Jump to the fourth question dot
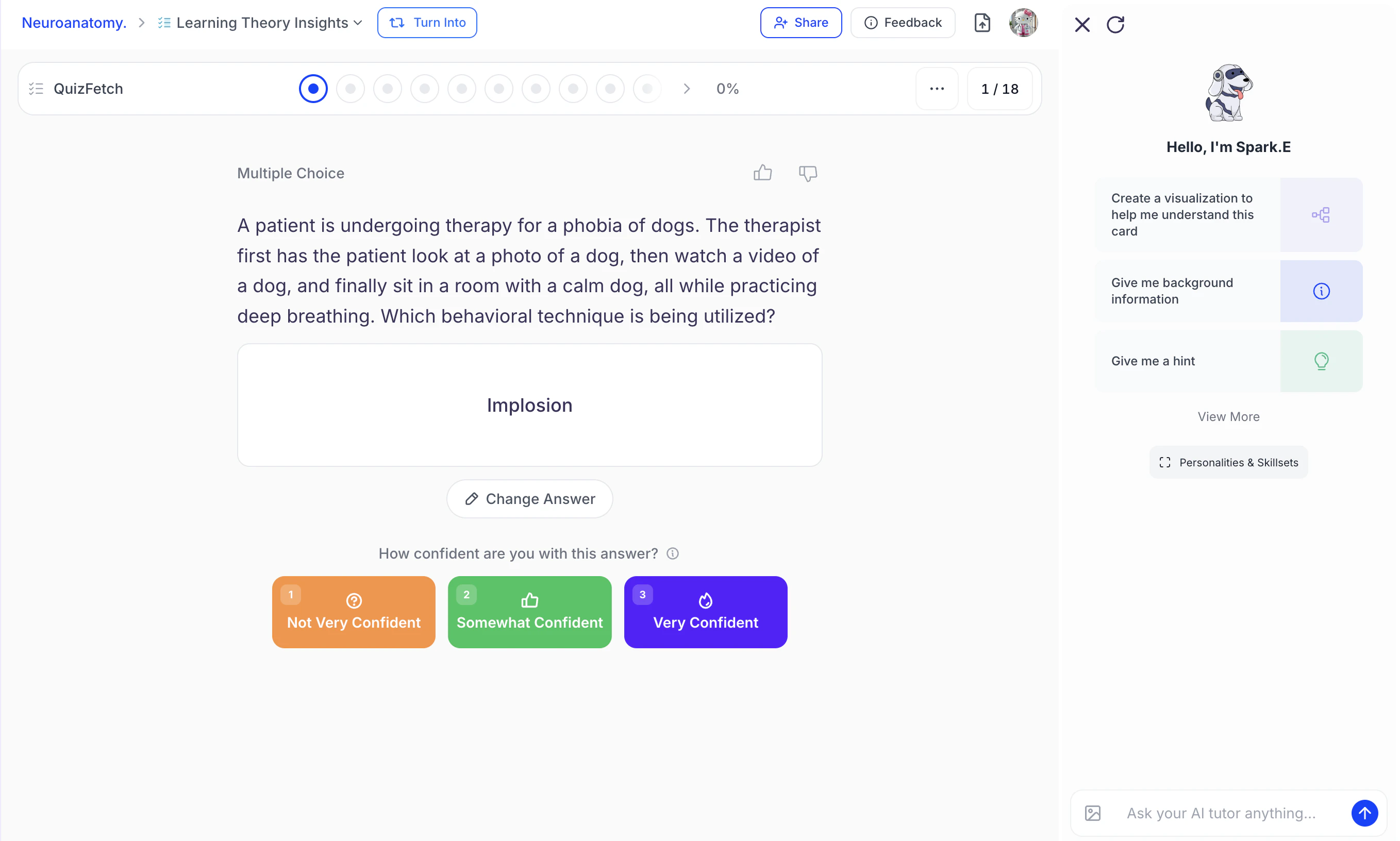1400x841 pixels. (425, 89)
